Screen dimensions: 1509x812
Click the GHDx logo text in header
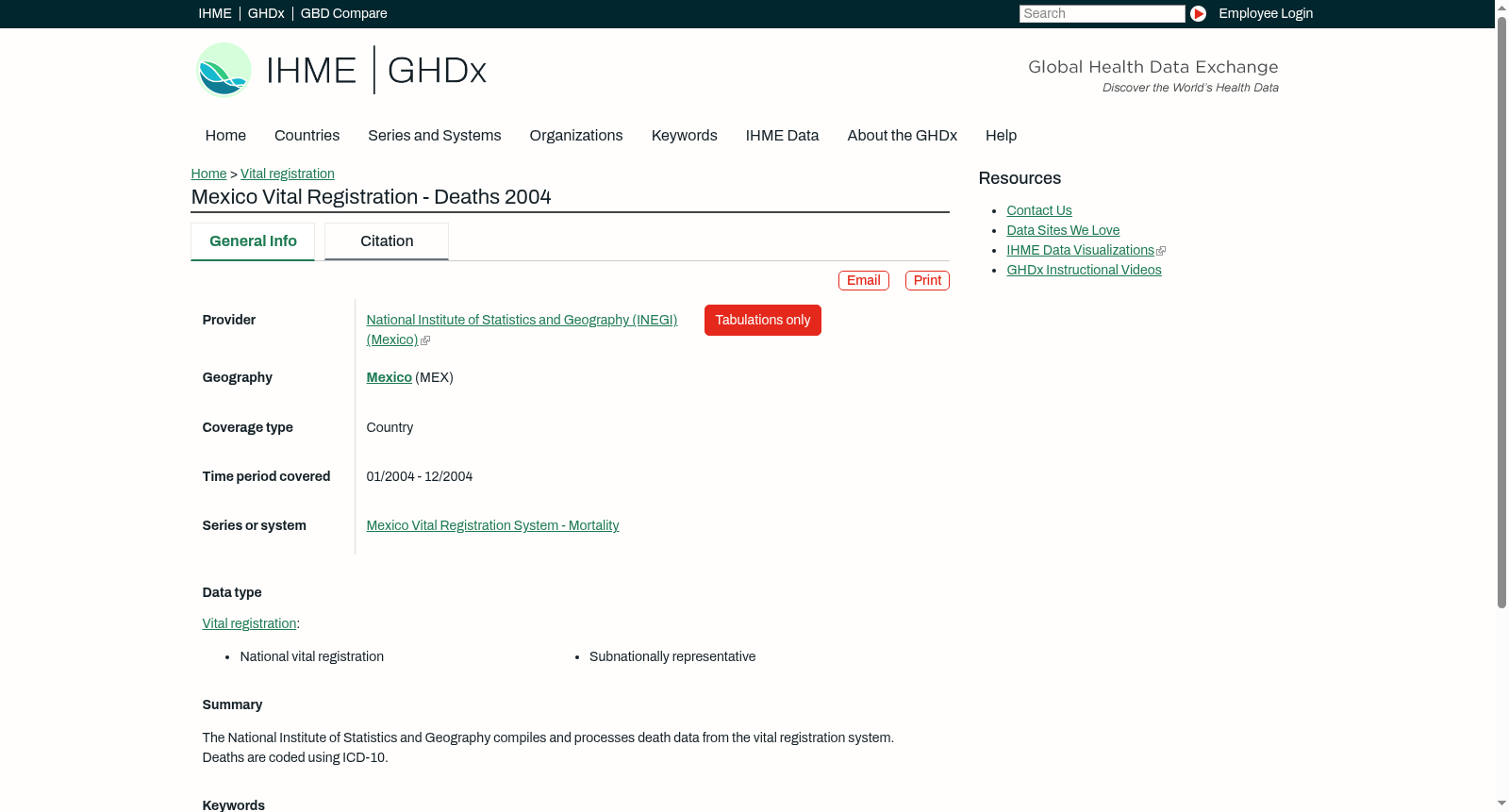pyautogui.click(x=437, y=71)
